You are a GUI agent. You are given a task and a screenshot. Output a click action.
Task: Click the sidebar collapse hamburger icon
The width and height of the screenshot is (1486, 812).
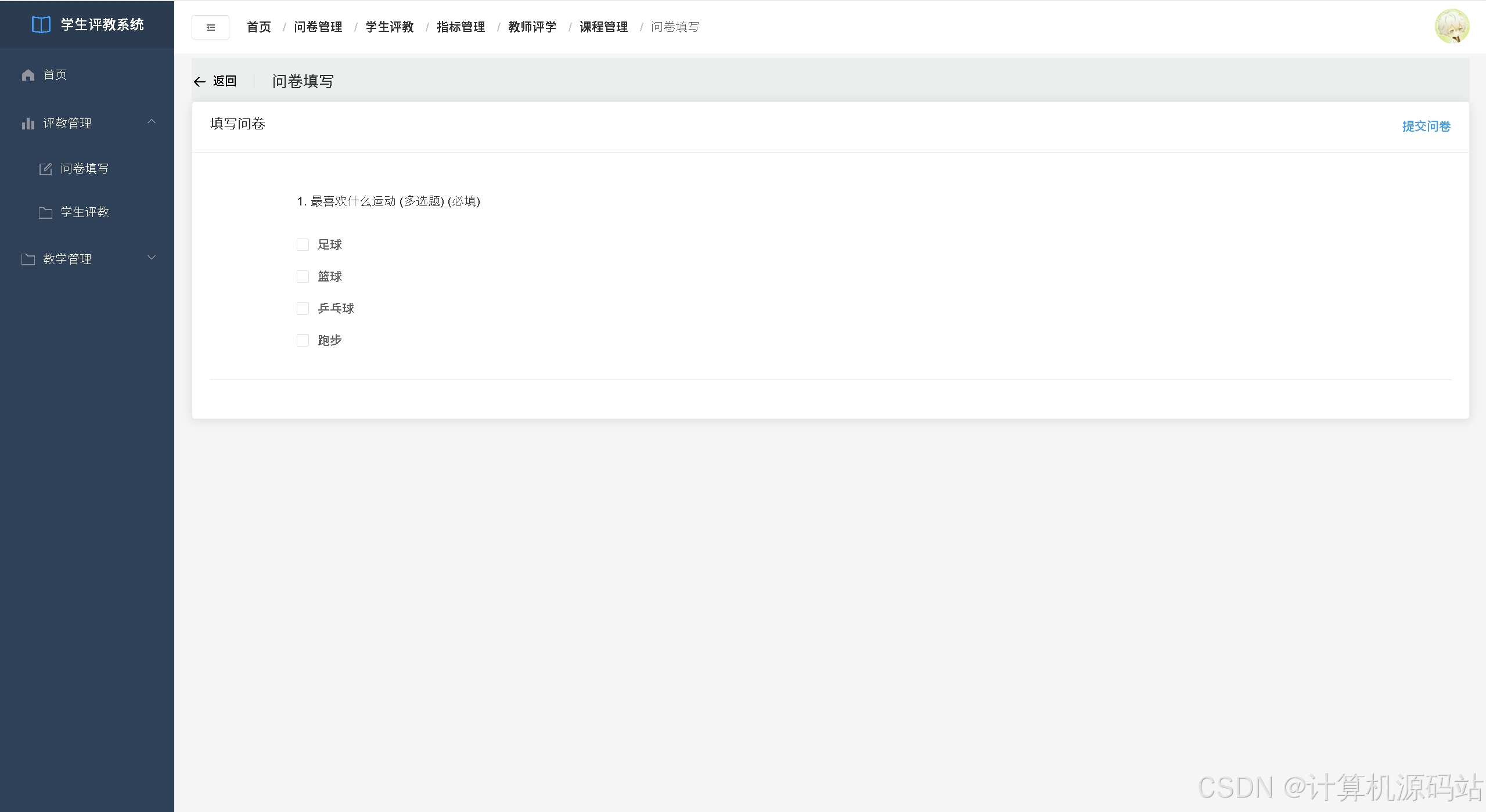(210, 27)
